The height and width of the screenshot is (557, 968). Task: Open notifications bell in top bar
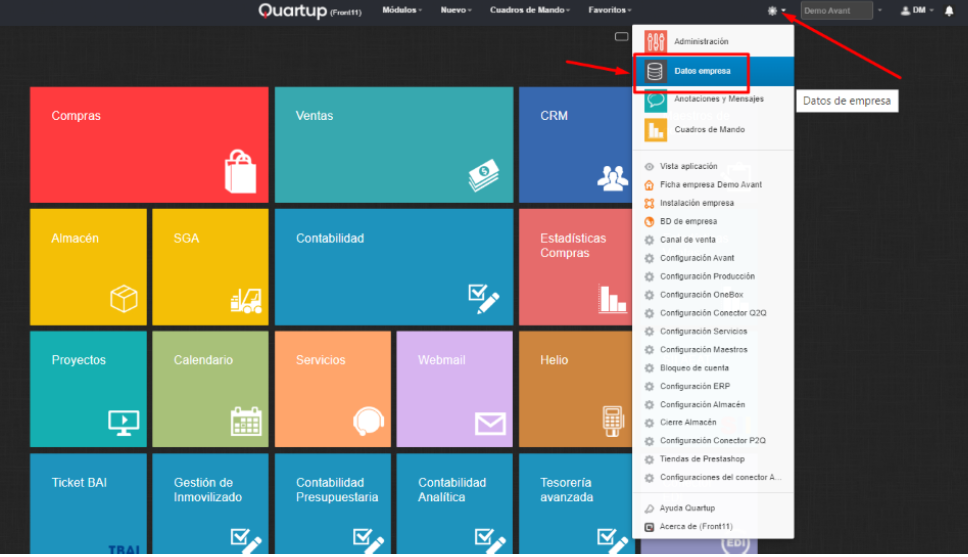click(949, 10)
